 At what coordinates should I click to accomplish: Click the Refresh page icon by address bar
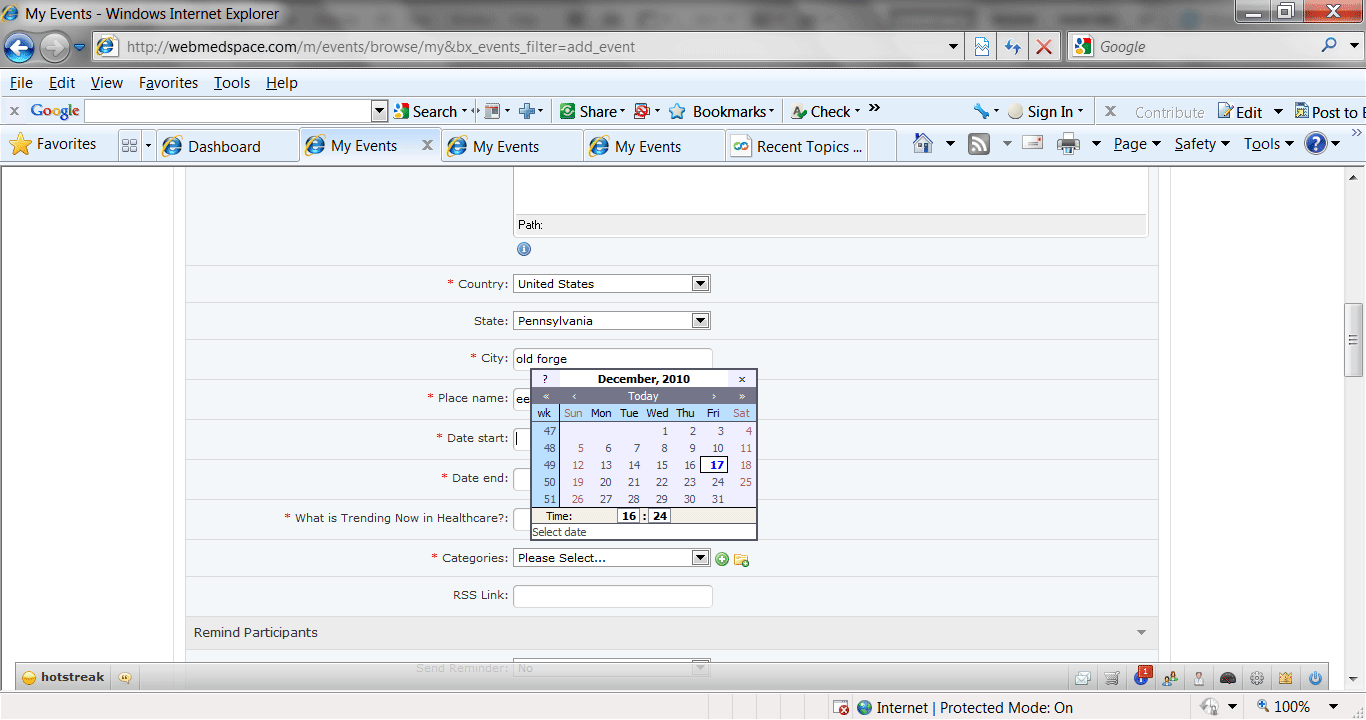(1013, 47)
